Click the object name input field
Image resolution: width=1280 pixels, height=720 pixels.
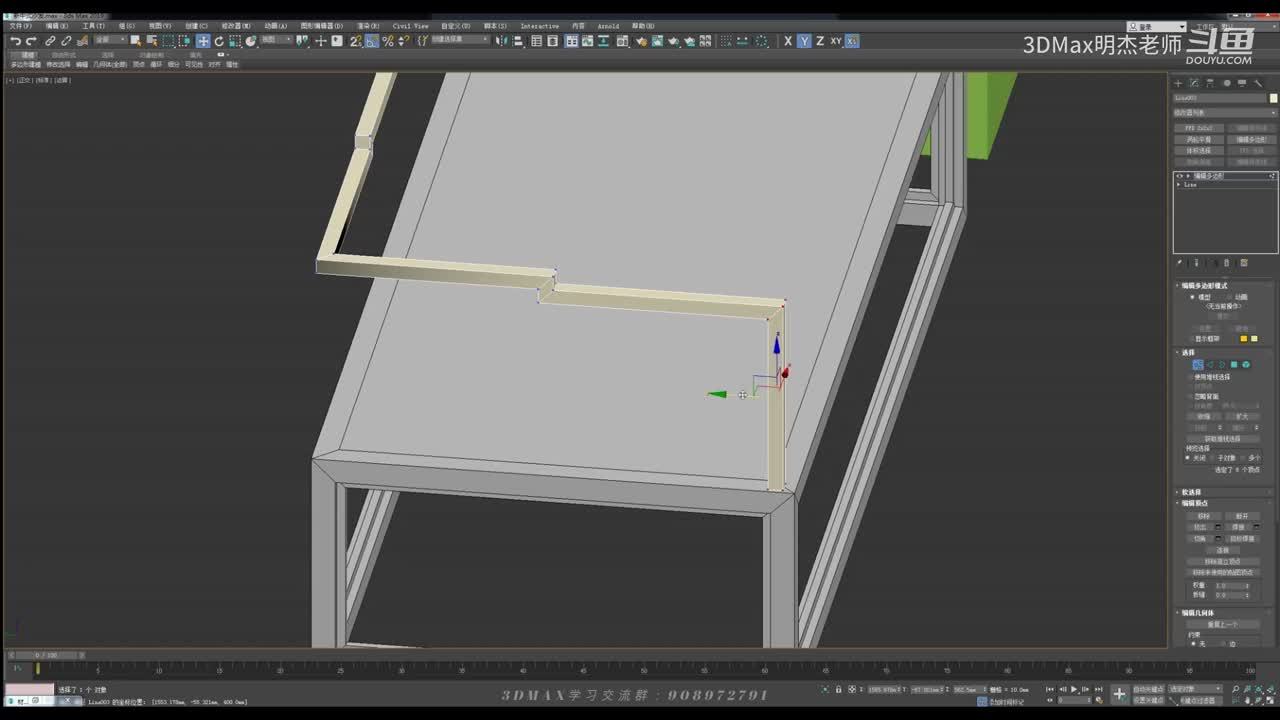[x=1220, y=98]
